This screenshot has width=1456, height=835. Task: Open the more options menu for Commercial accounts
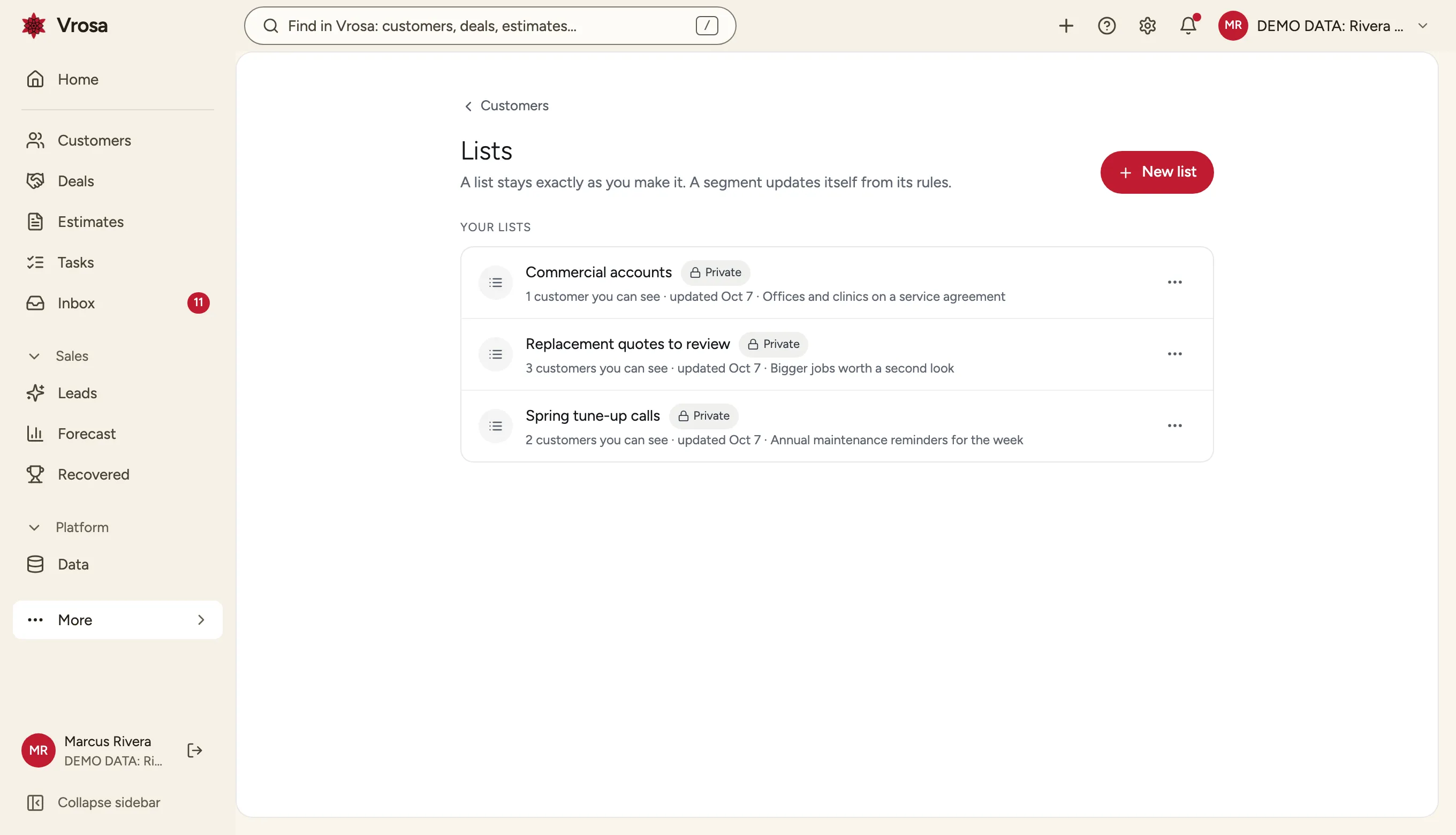1174,282
